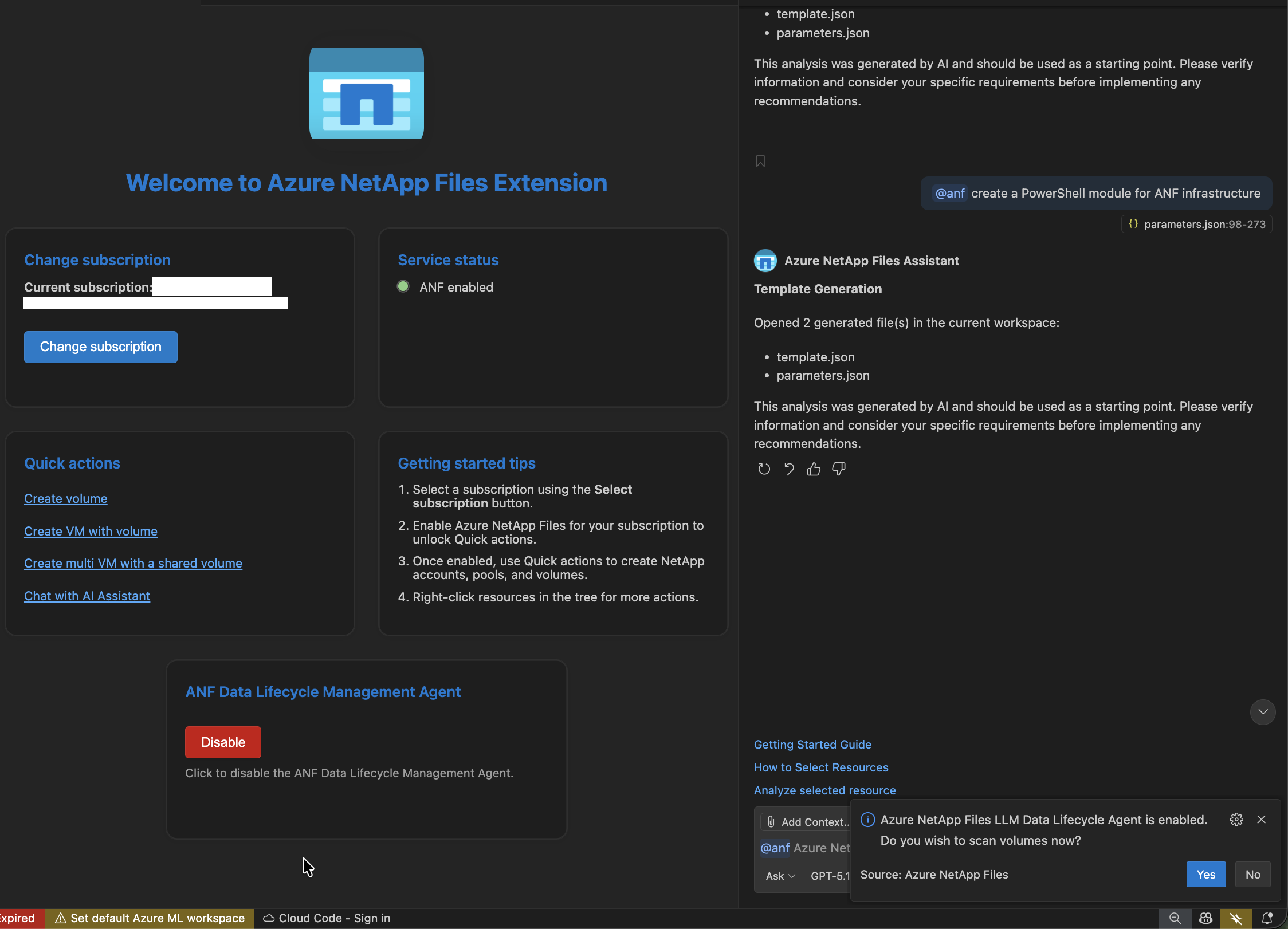Viewport: 1288px width, 929px height.
Task: Click the Service status heading
Action: [448, 260]
